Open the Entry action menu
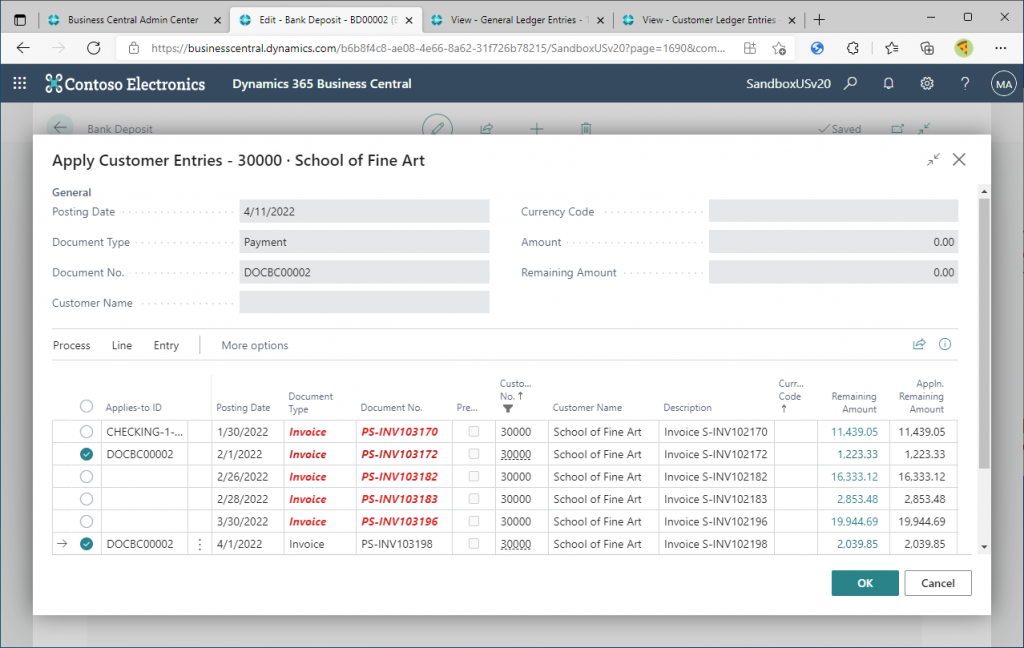 pyautogui.click(x=166, y=345)
